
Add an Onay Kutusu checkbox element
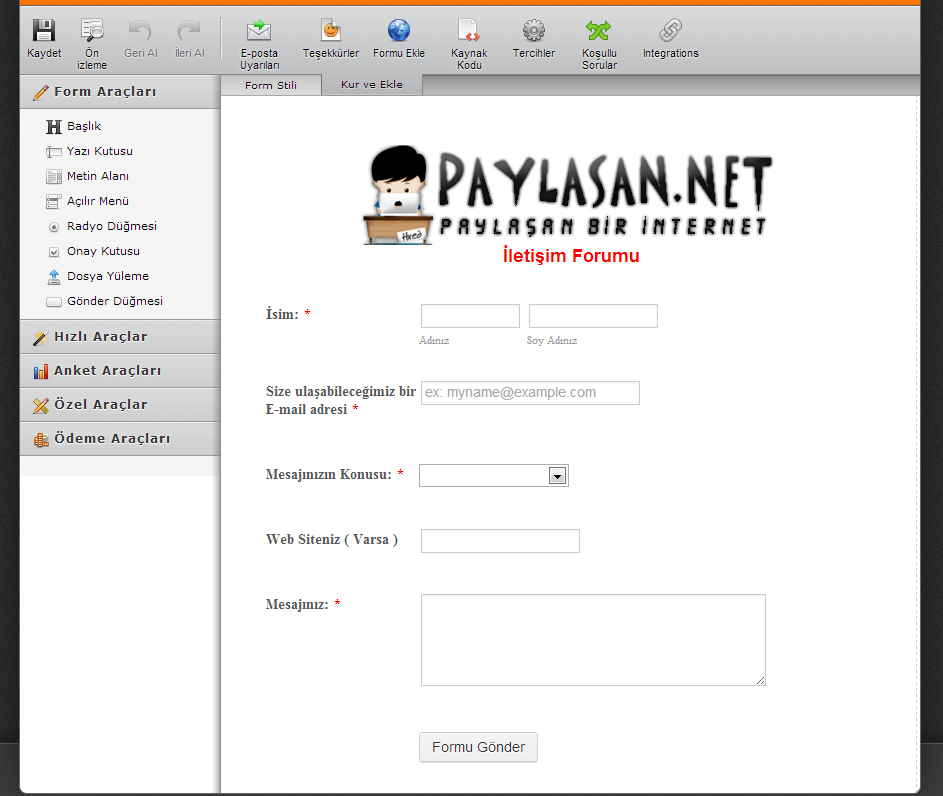coord(93,251)
